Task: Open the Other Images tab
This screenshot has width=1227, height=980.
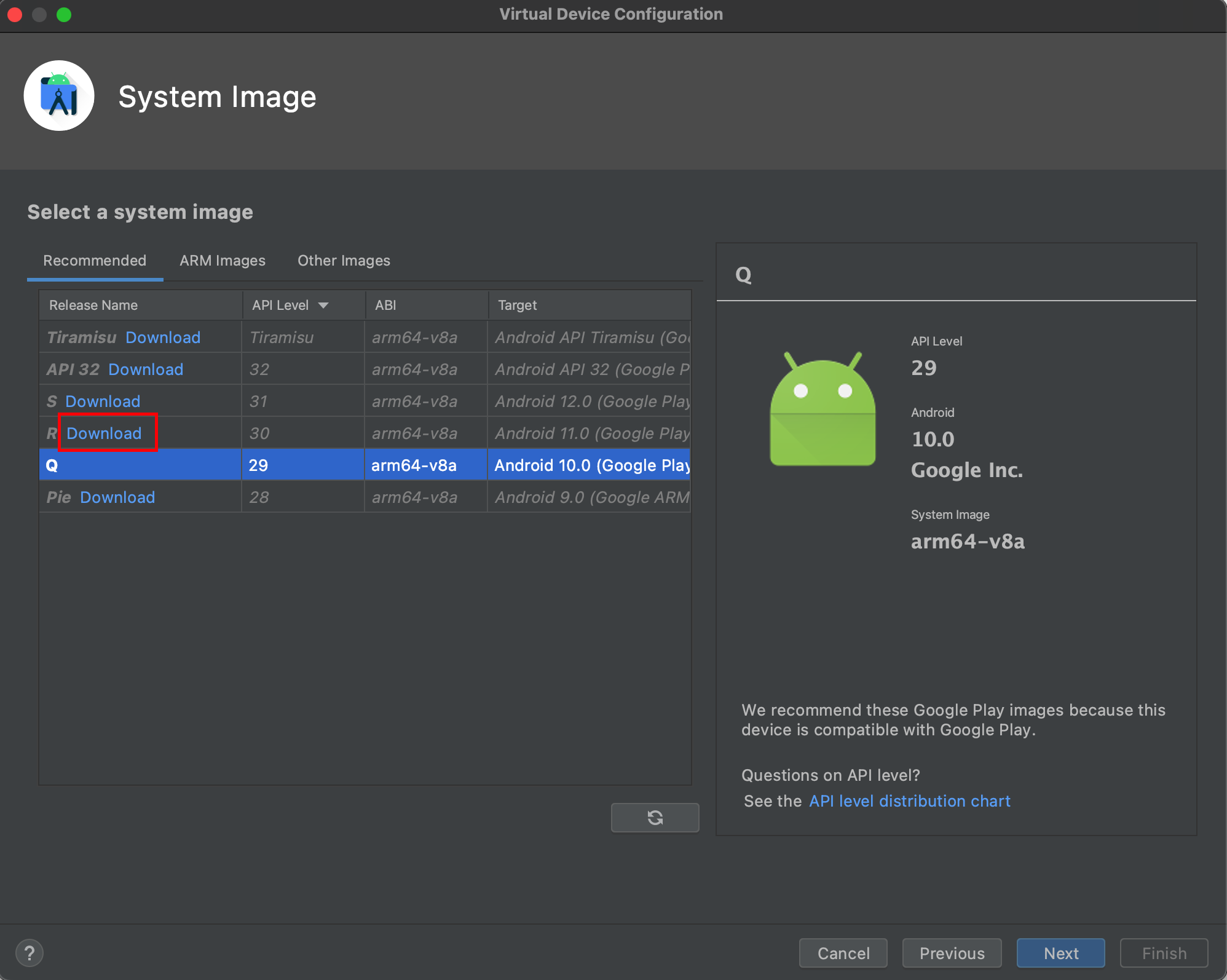Action: [344, 261]
